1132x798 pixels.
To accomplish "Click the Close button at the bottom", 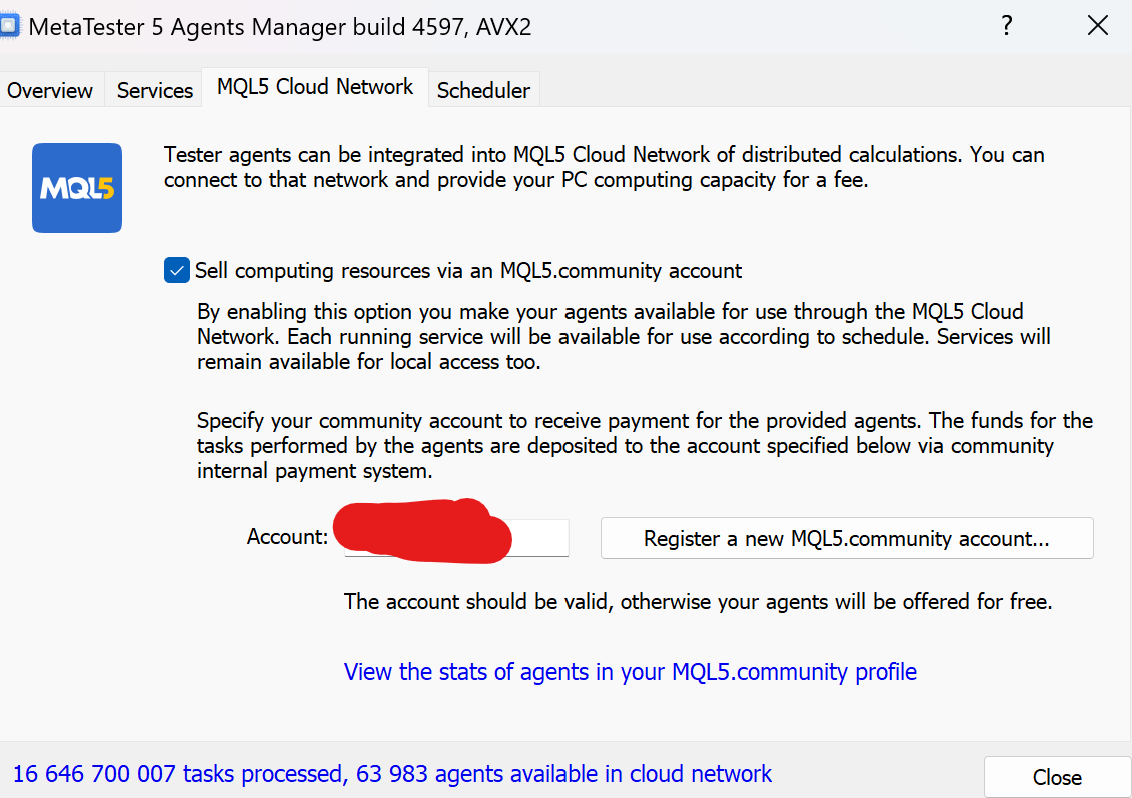I will (1057, 777).
